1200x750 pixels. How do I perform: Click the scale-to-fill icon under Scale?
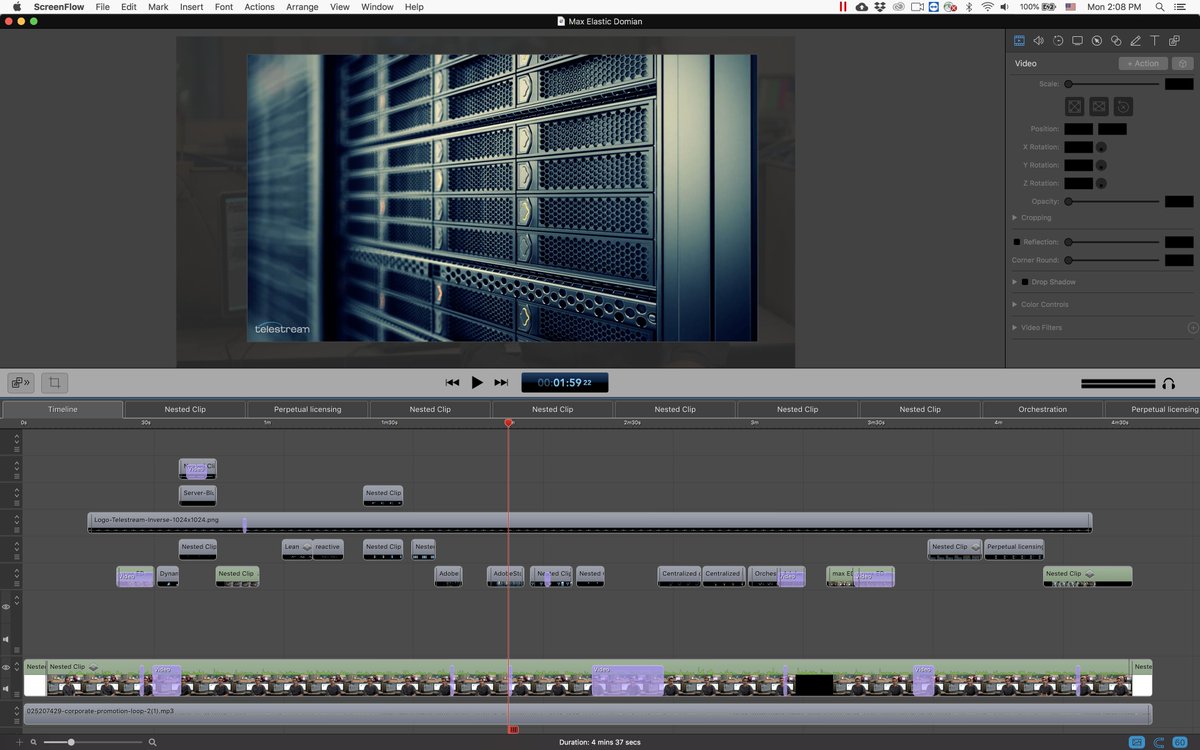[x=1098, y=106]
